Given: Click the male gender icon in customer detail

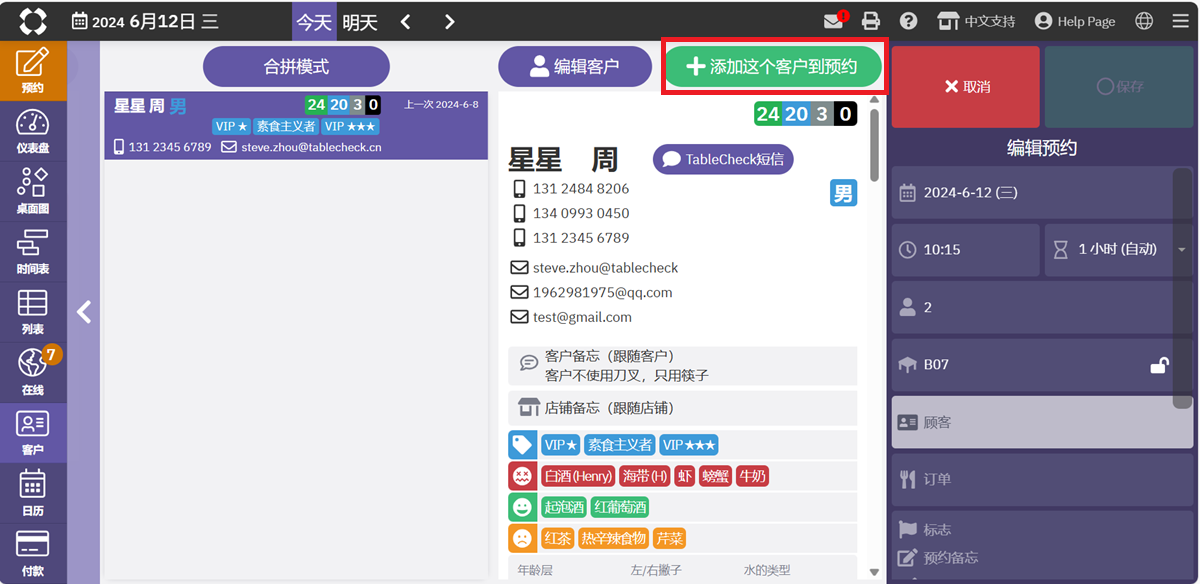Looking at the screenshot, I should (x=843, y=193).
